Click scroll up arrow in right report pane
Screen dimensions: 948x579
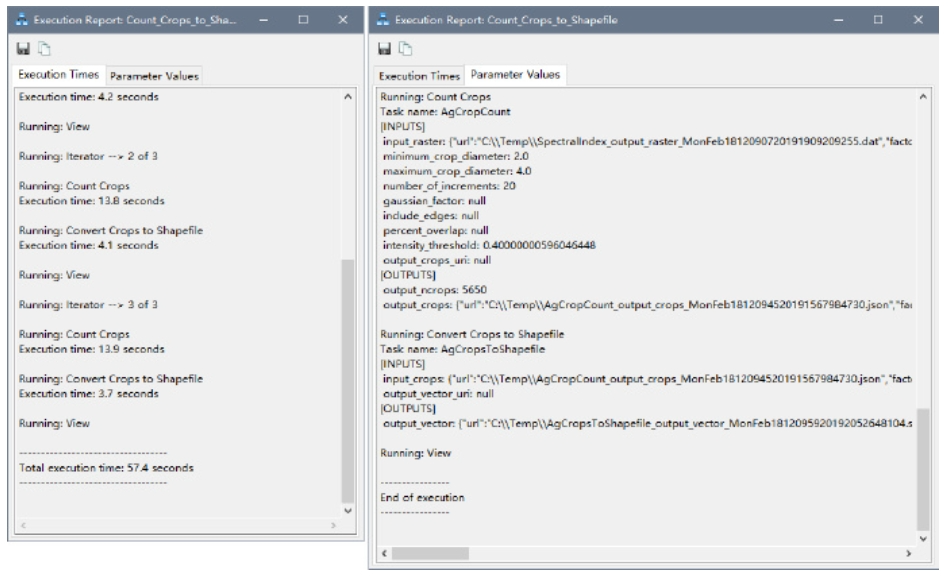pyautogui.click(x=923, y=97)
